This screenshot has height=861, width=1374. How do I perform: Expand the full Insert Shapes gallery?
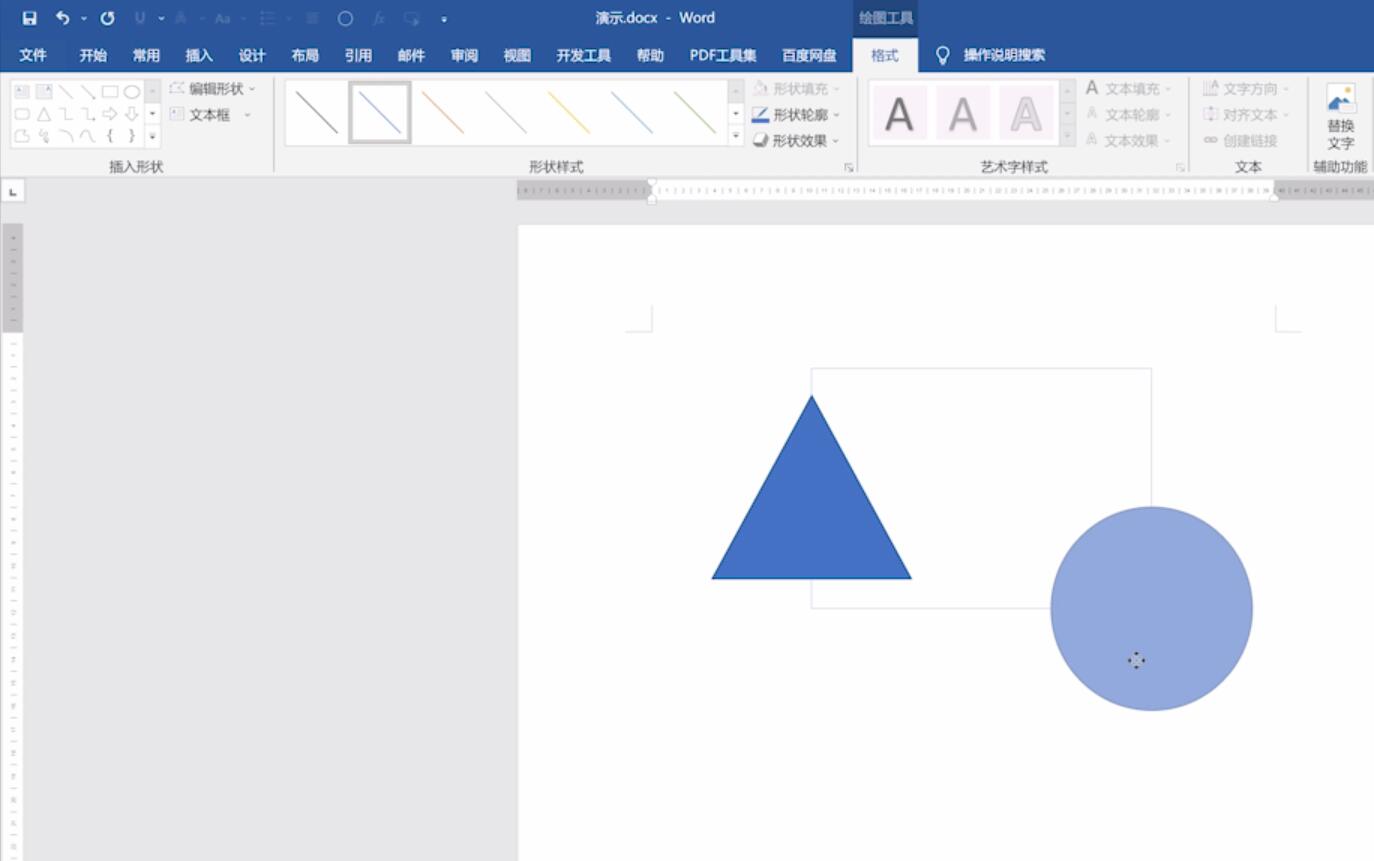tap(153, 136)
